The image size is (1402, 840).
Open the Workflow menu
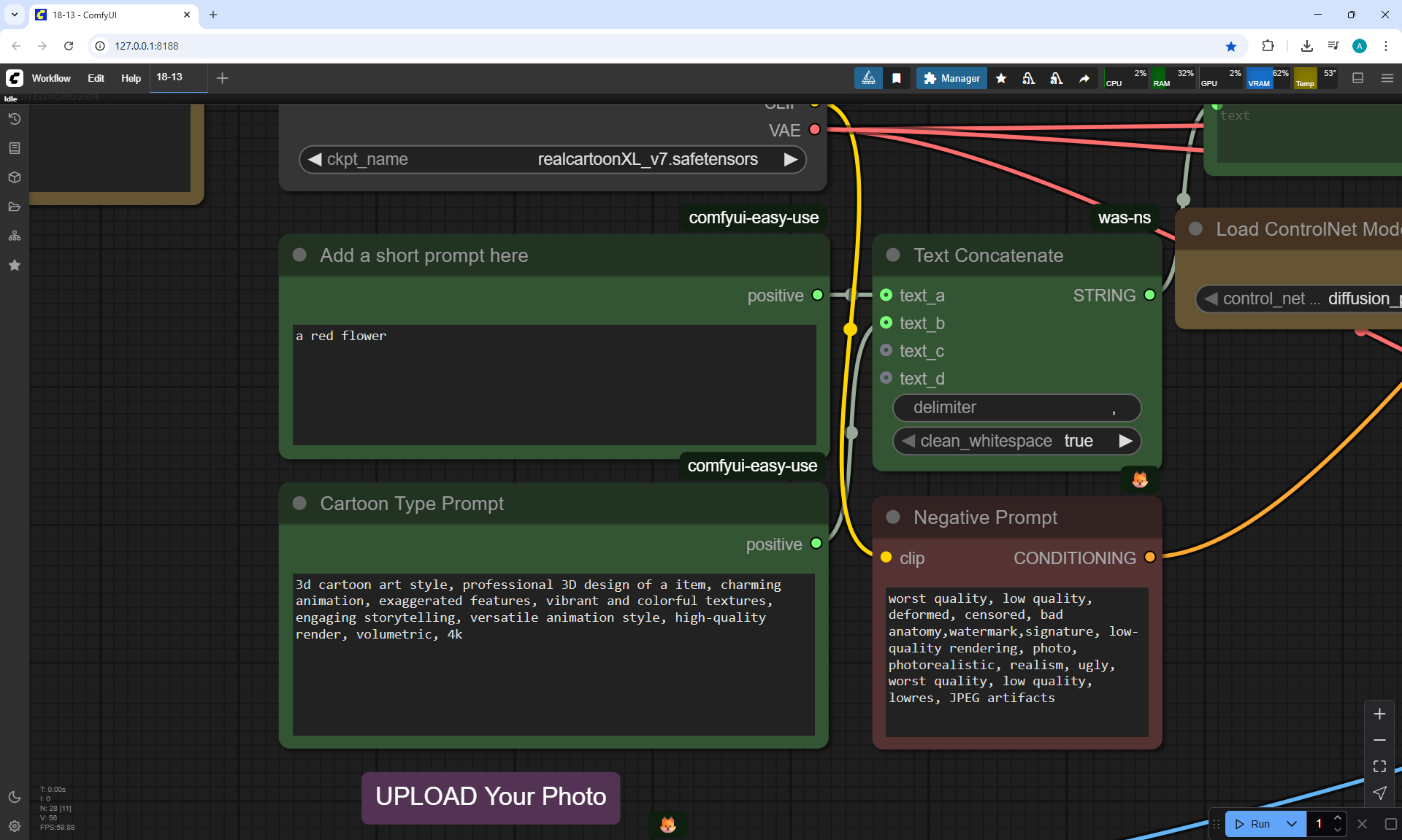[51, 78]
